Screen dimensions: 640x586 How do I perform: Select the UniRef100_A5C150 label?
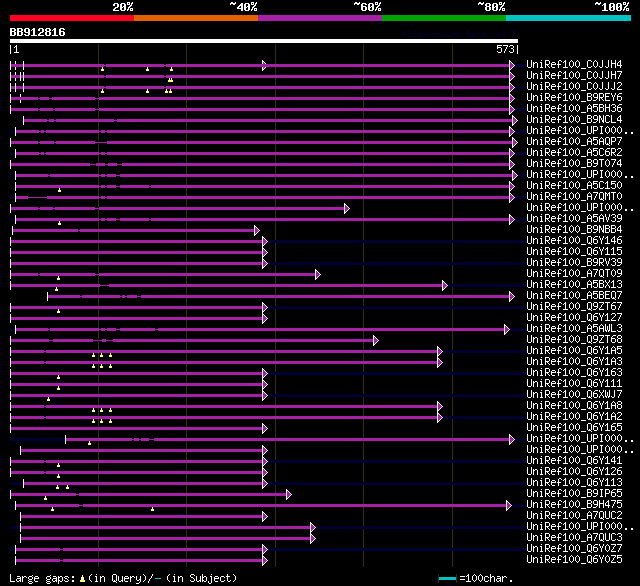574,186
